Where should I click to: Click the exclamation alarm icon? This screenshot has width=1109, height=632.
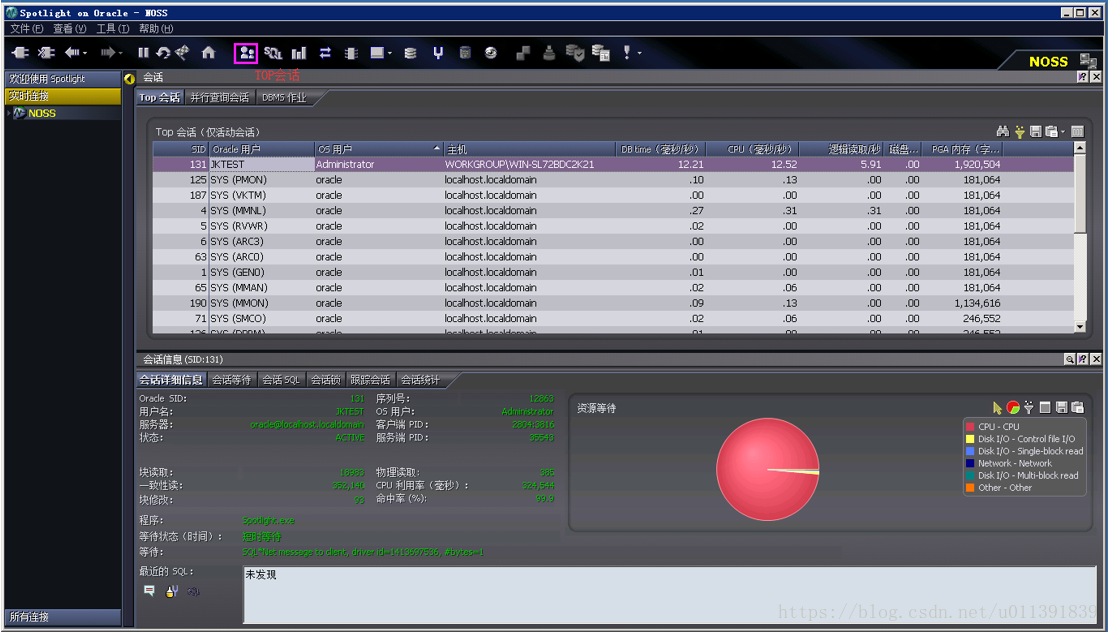(627, 53)
